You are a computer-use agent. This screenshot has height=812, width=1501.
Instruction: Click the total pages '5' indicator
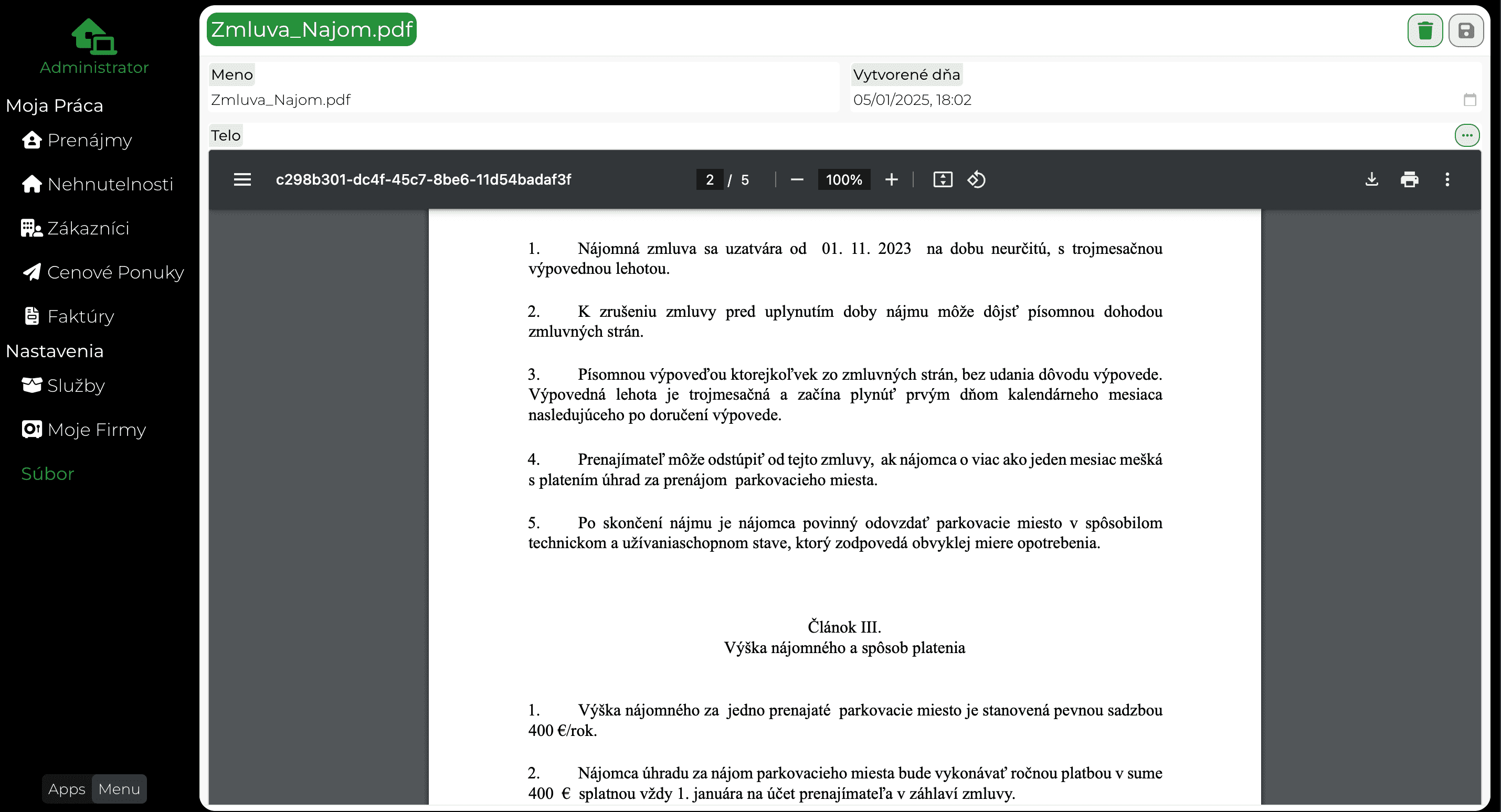(745, 179)
